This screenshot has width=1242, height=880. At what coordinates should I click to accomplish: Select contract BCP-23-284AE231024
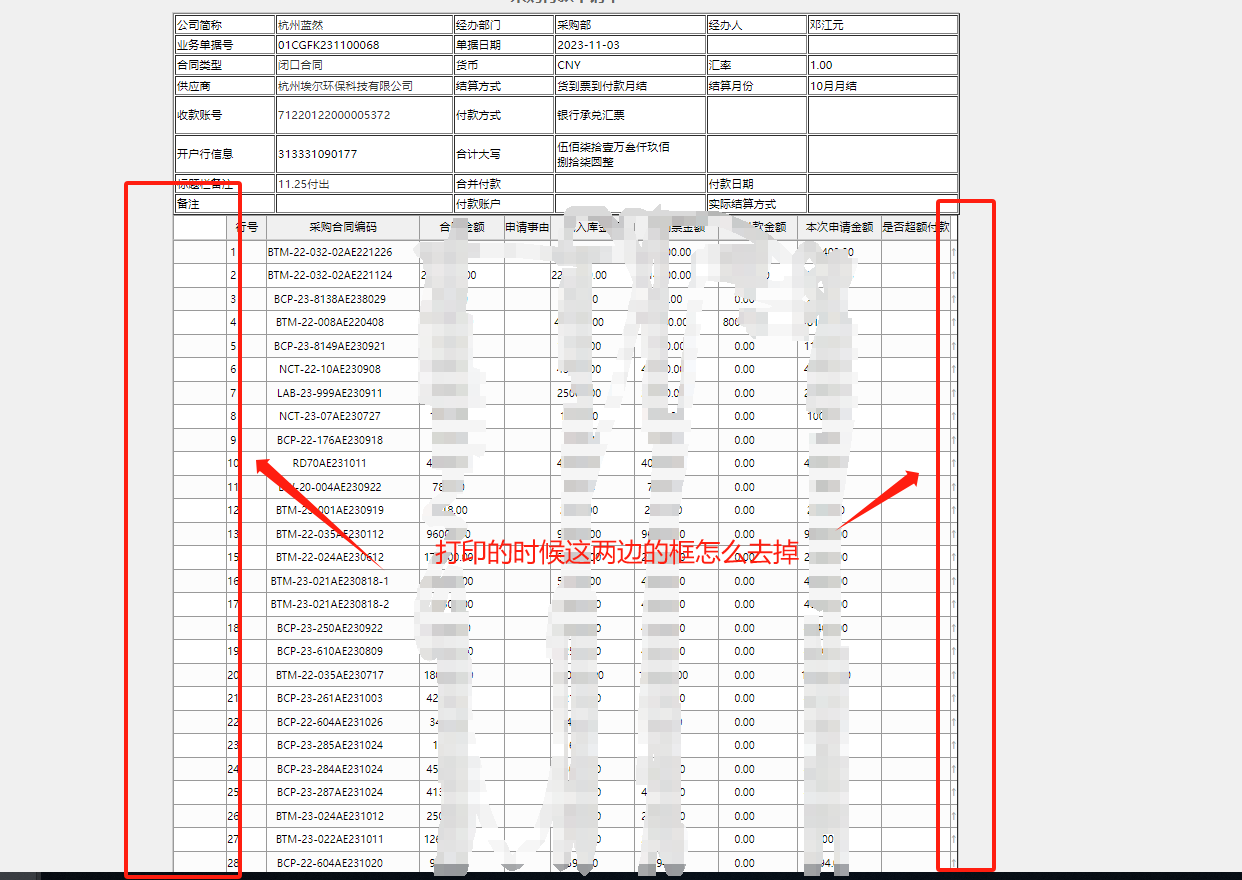(x=330, y=769)
